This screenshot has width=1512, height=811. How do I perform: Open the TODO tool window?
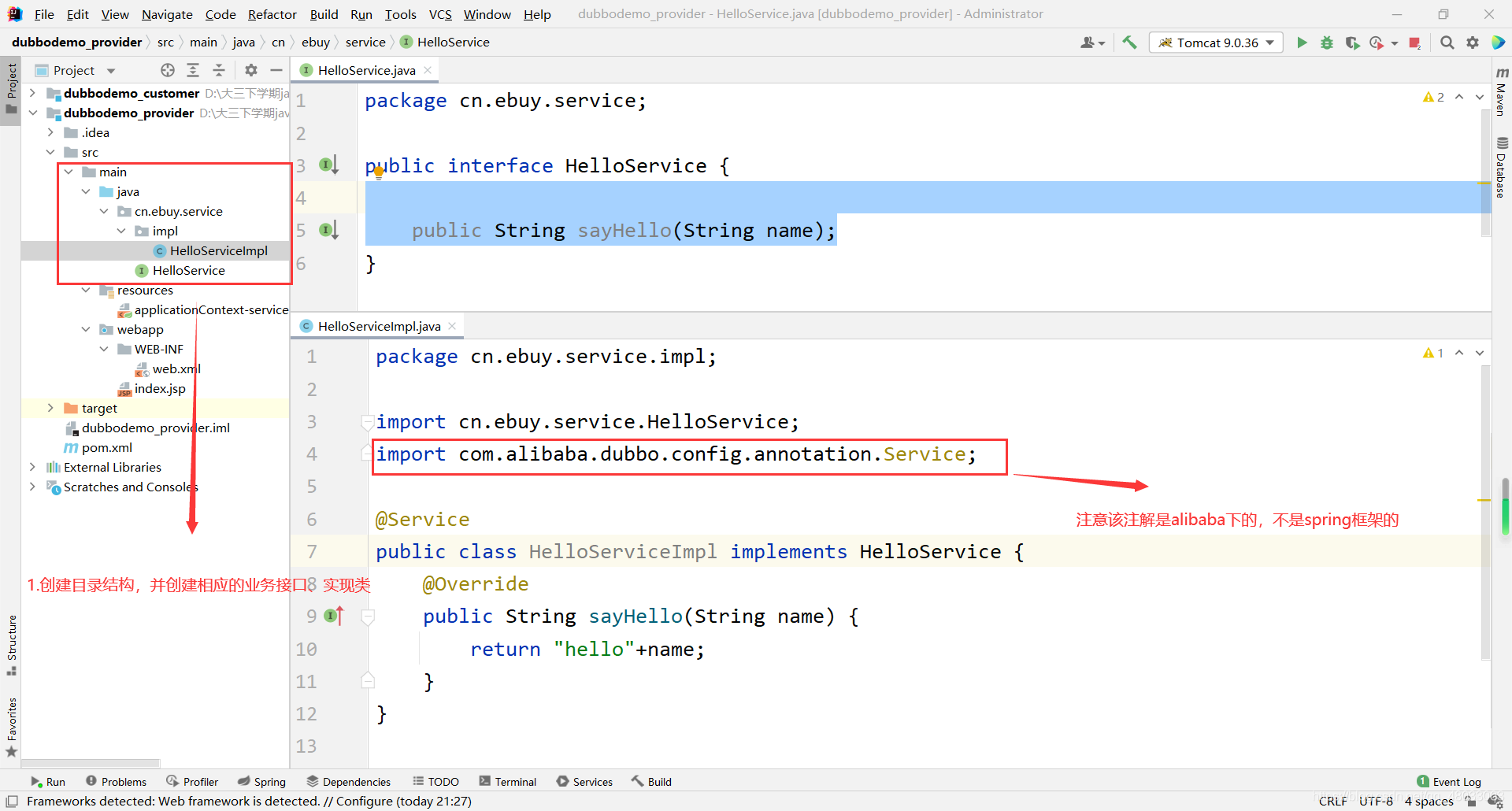435,782
